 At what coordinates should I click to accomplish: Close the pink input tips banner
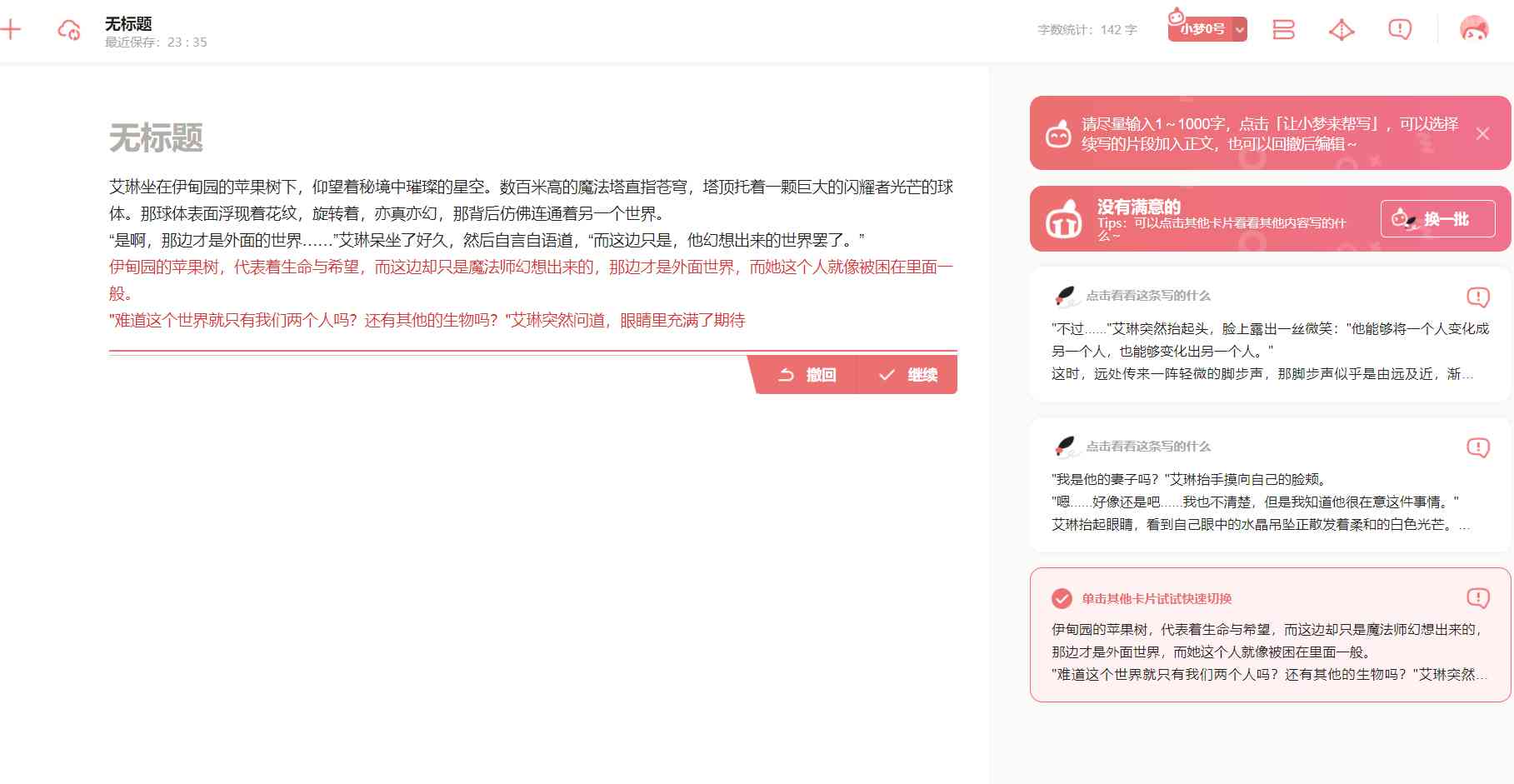click(1482, 133)
